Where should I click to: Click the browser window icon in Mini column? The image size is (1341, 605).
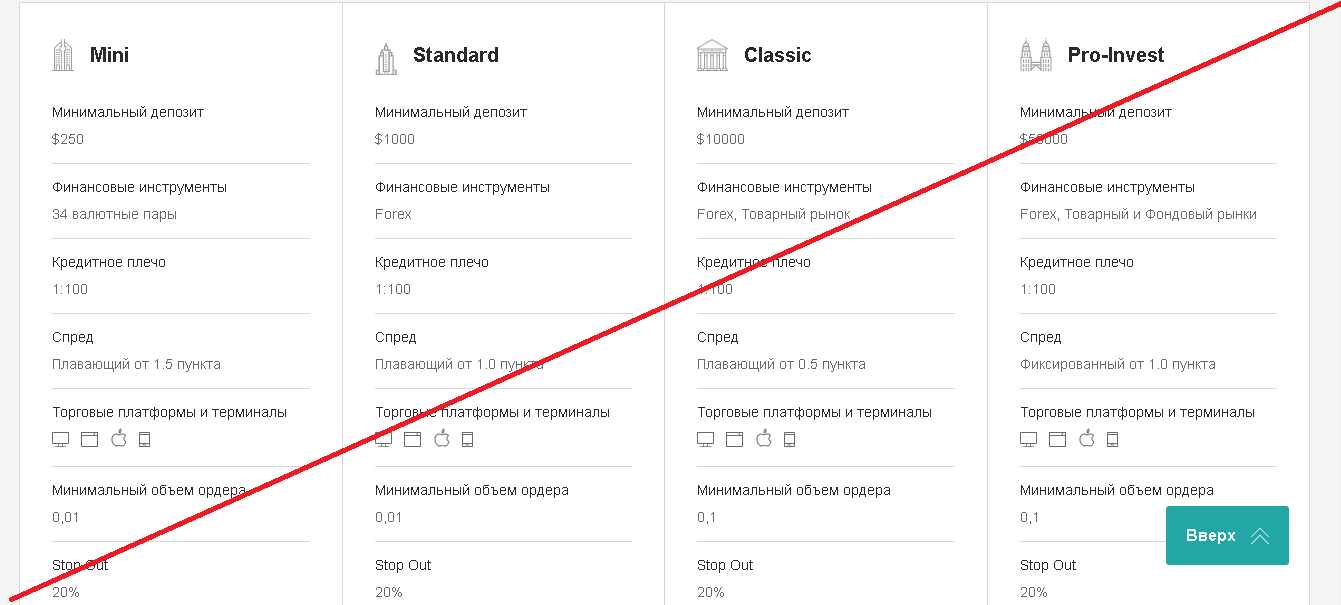[89, 439]
